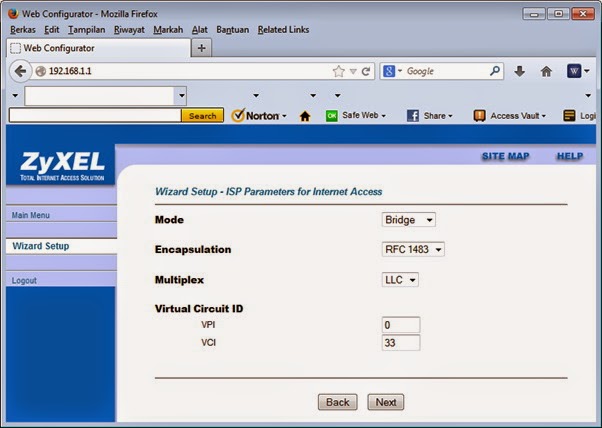Open the Berkas menu
This screenshot has width=602, height=428.
click(23, 30)
